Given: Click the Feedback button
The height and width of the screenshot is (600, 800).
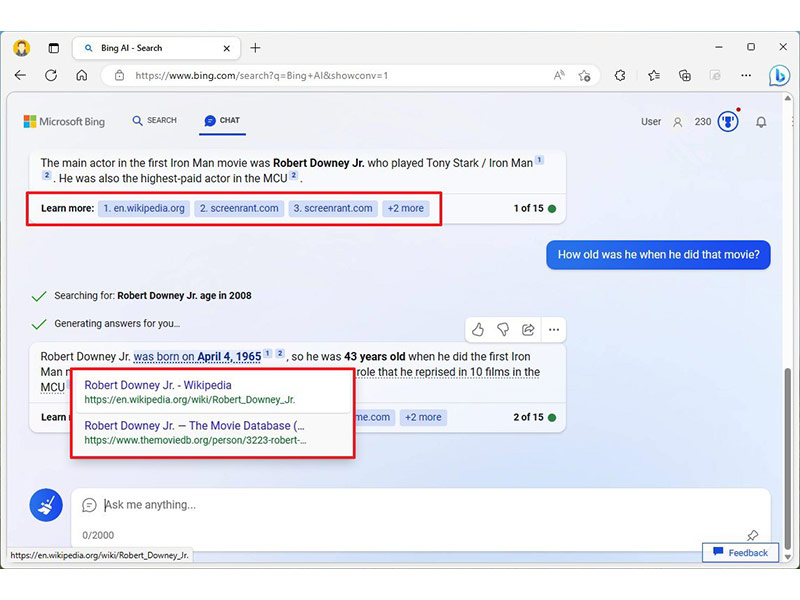Looking at the screenshot, I should 740,552.
